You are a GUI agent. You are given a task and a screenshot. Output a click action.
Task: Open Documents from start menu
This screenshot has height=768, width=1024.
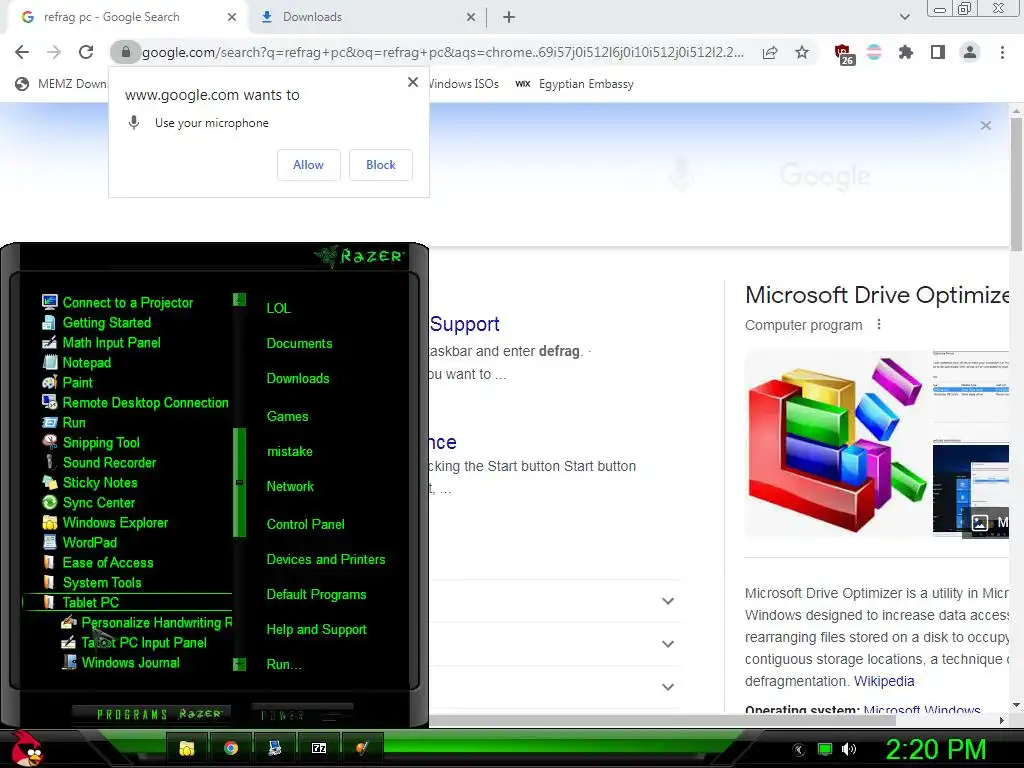click(299, 344)
